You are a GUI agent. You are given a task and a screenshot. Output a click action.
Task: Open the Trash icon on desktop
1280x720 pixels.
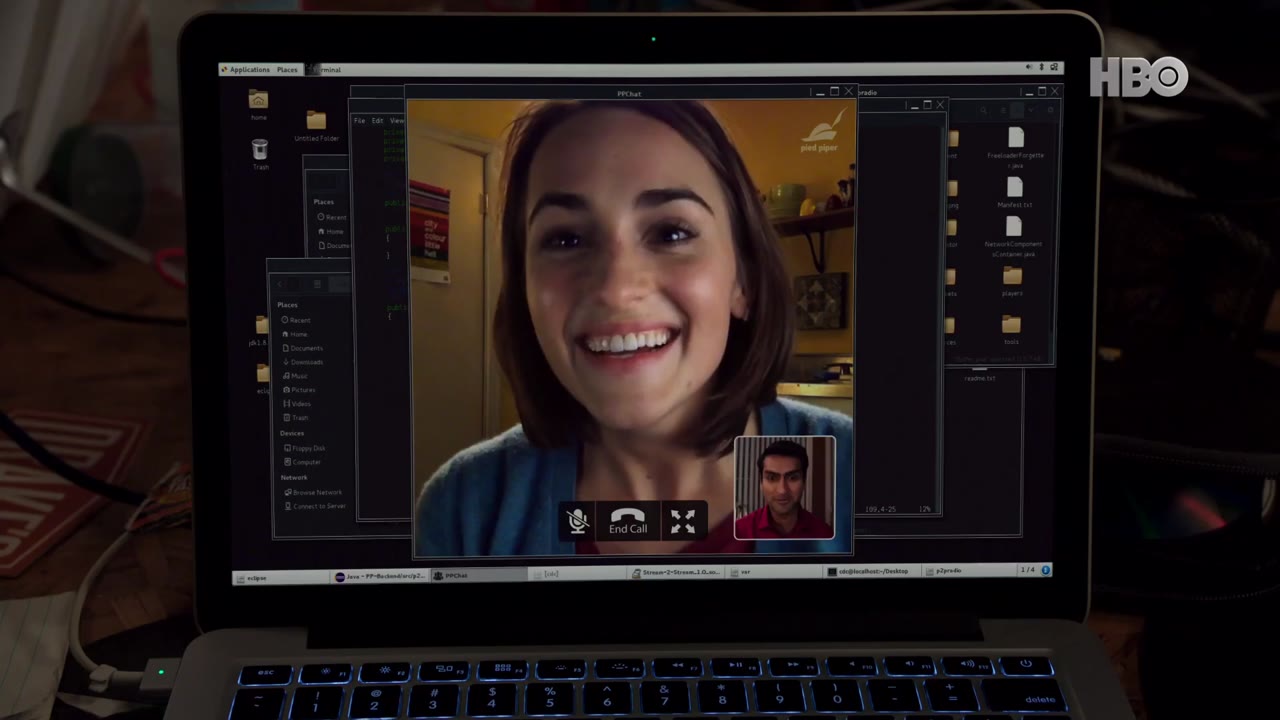click(x=260, y=154)
